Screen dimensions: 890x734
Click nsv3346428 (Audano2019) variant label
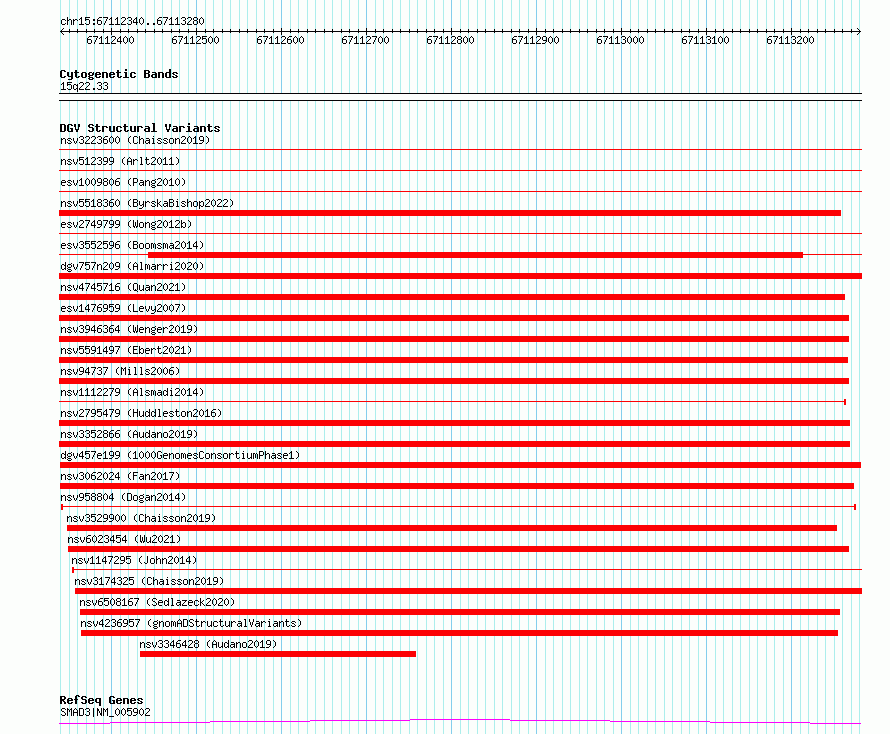point(208,644)
